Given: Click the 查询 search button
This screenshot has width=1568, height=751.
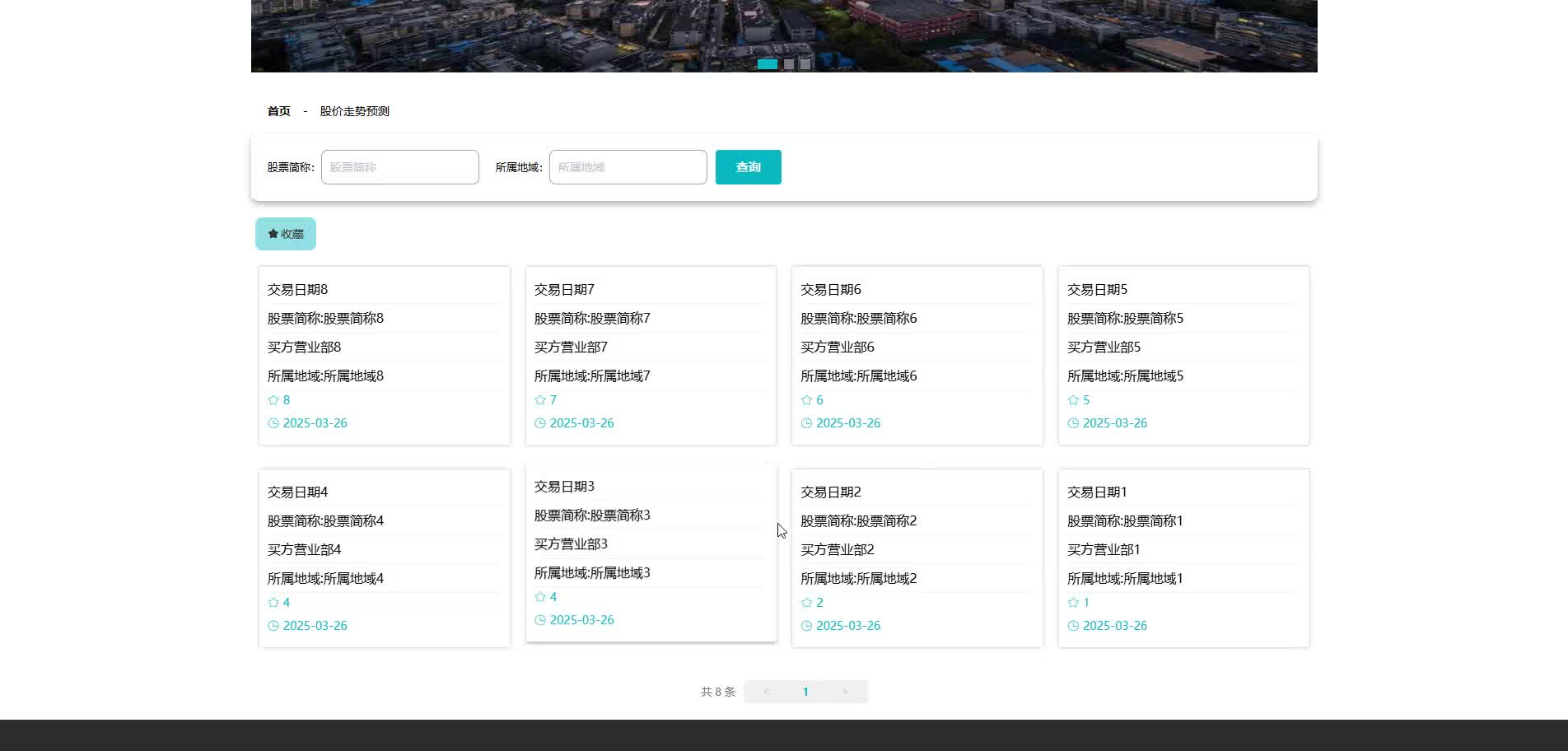Looking at the screenshot, I should click(x=749, y=167).
